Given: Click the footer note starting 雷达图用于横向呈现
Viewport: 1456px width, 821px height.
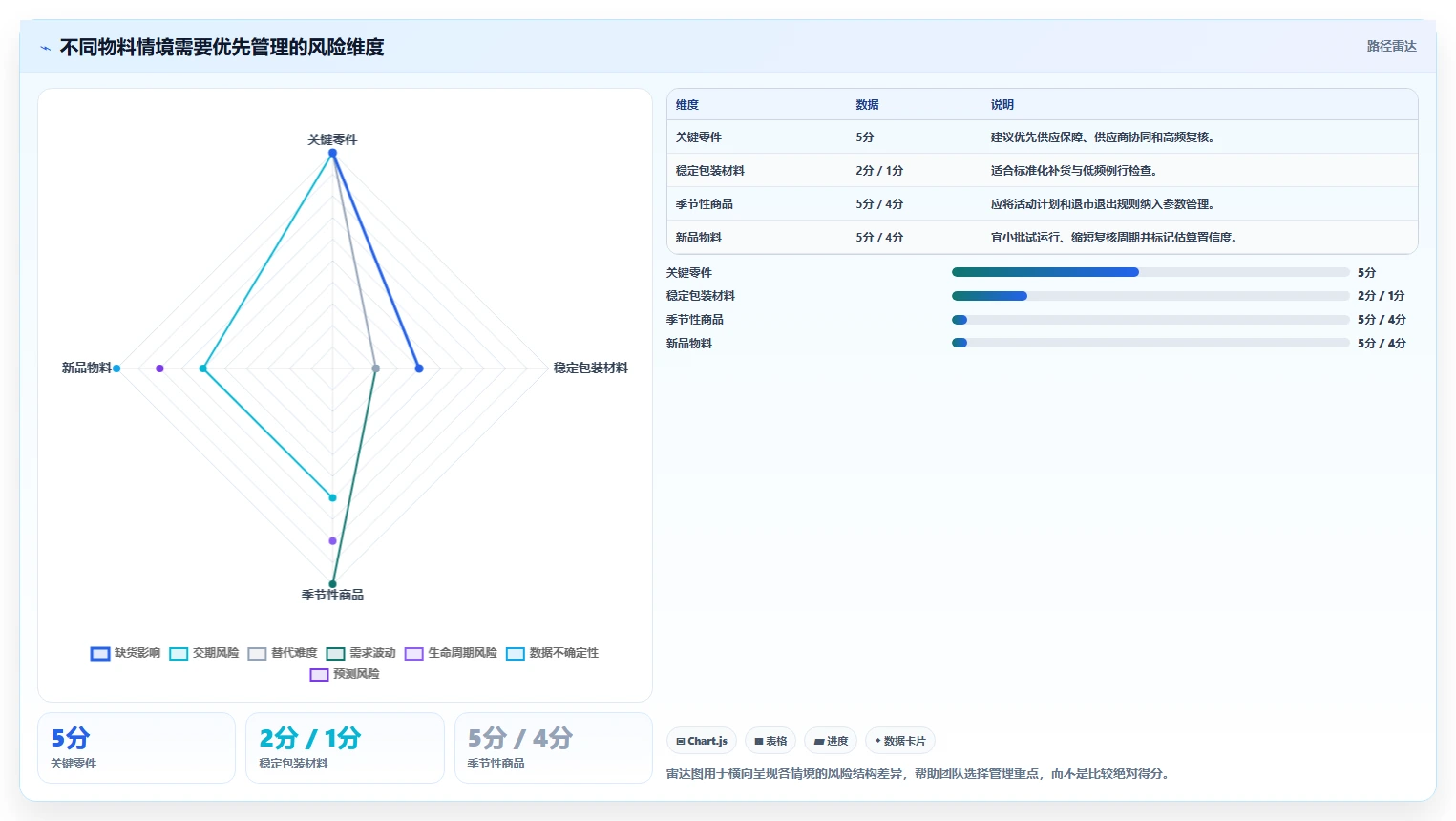Looking at the screenshot, I should click(918, 773).
